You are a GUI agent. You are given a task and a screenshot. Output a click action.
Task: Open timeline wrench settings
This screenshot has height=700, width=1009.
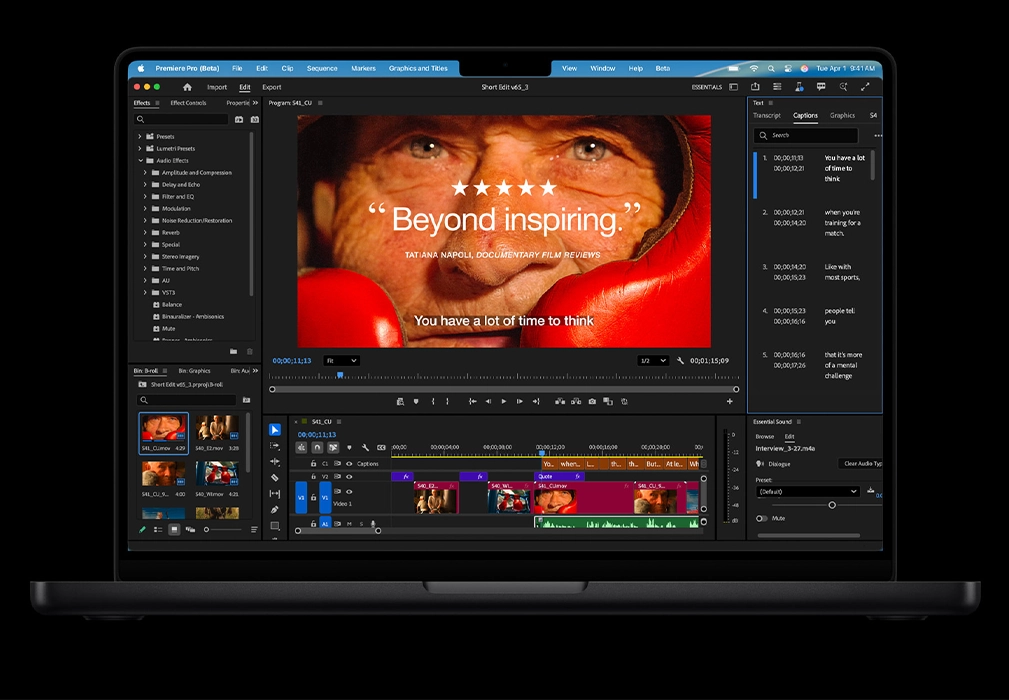pos(365,448)
